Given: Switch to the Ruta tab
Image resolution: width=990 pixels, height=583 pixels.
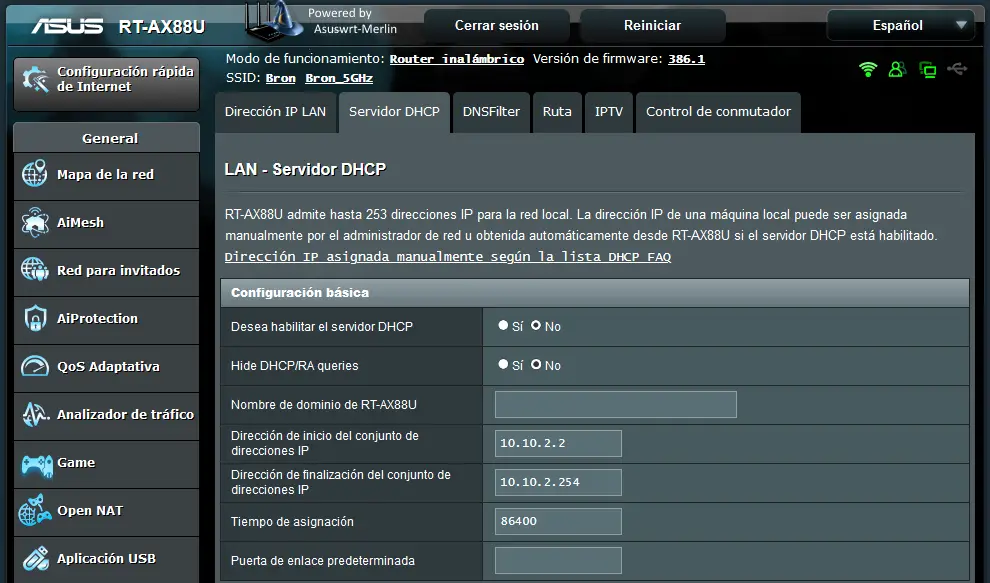Looking at the screenshot, I should coord(557,112).
